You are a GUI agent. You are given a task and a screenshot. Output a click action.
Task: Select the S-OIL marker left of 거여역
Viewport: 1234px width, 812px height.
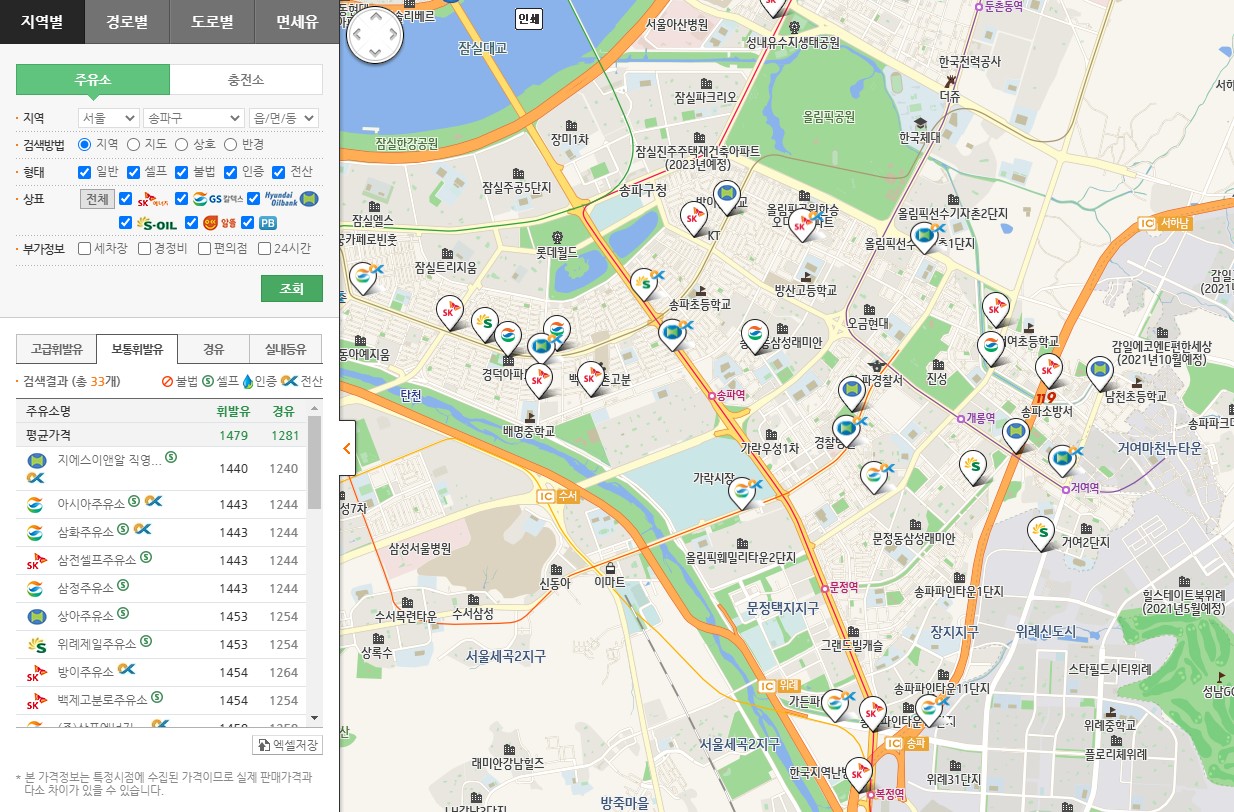tap(971, 466)
